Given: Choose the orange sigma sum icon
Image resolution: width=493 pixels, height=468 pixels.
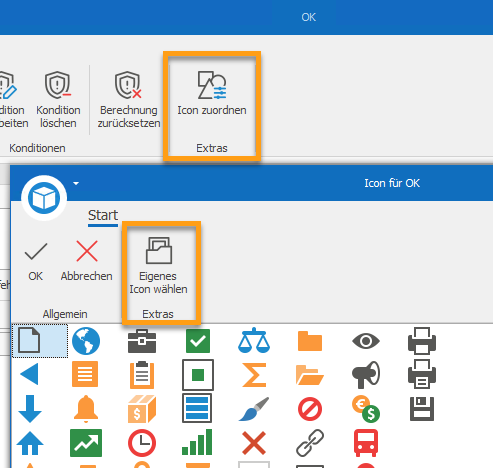Looking at the screenshot, I should click(254, 375).
